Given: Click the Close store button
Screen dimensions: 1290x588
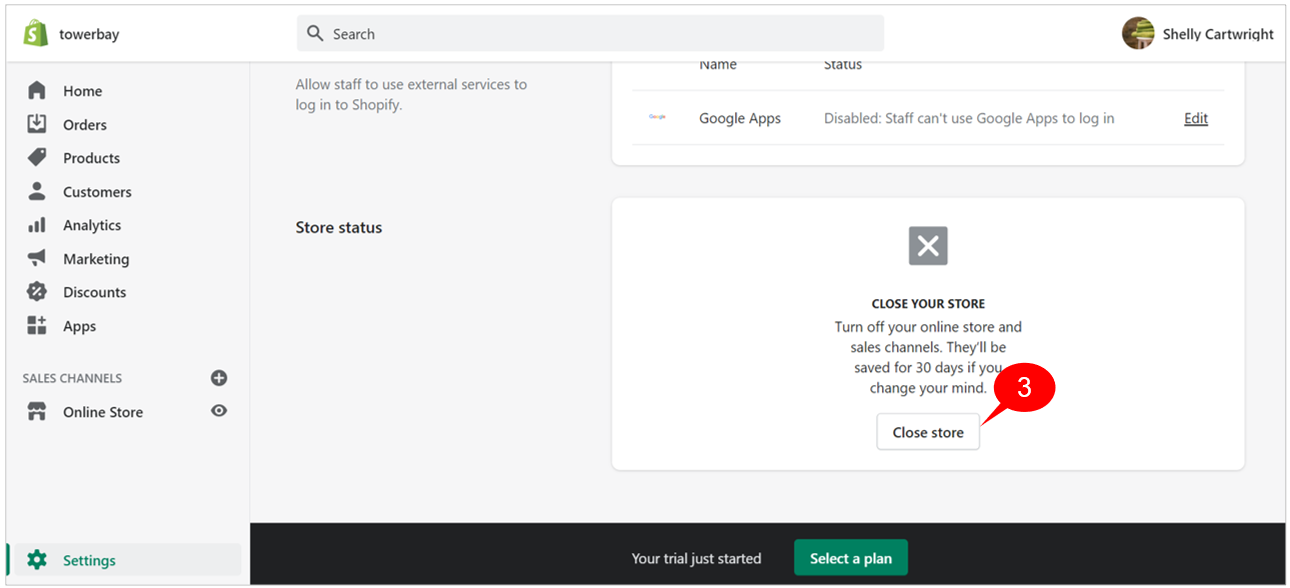Looking at the screenshot, I should pyautogui.click(x=928, y=432).
